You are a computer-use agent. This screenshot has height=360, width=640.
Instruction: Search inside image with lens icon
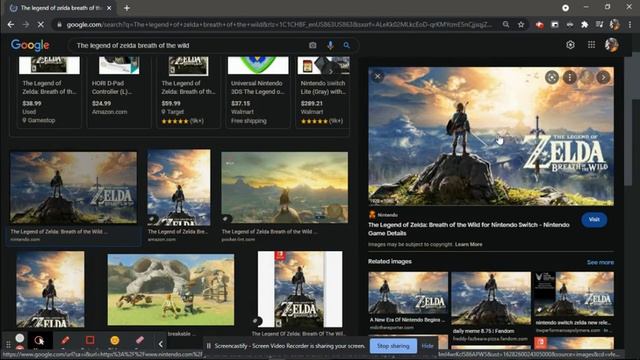click(552, 77)
